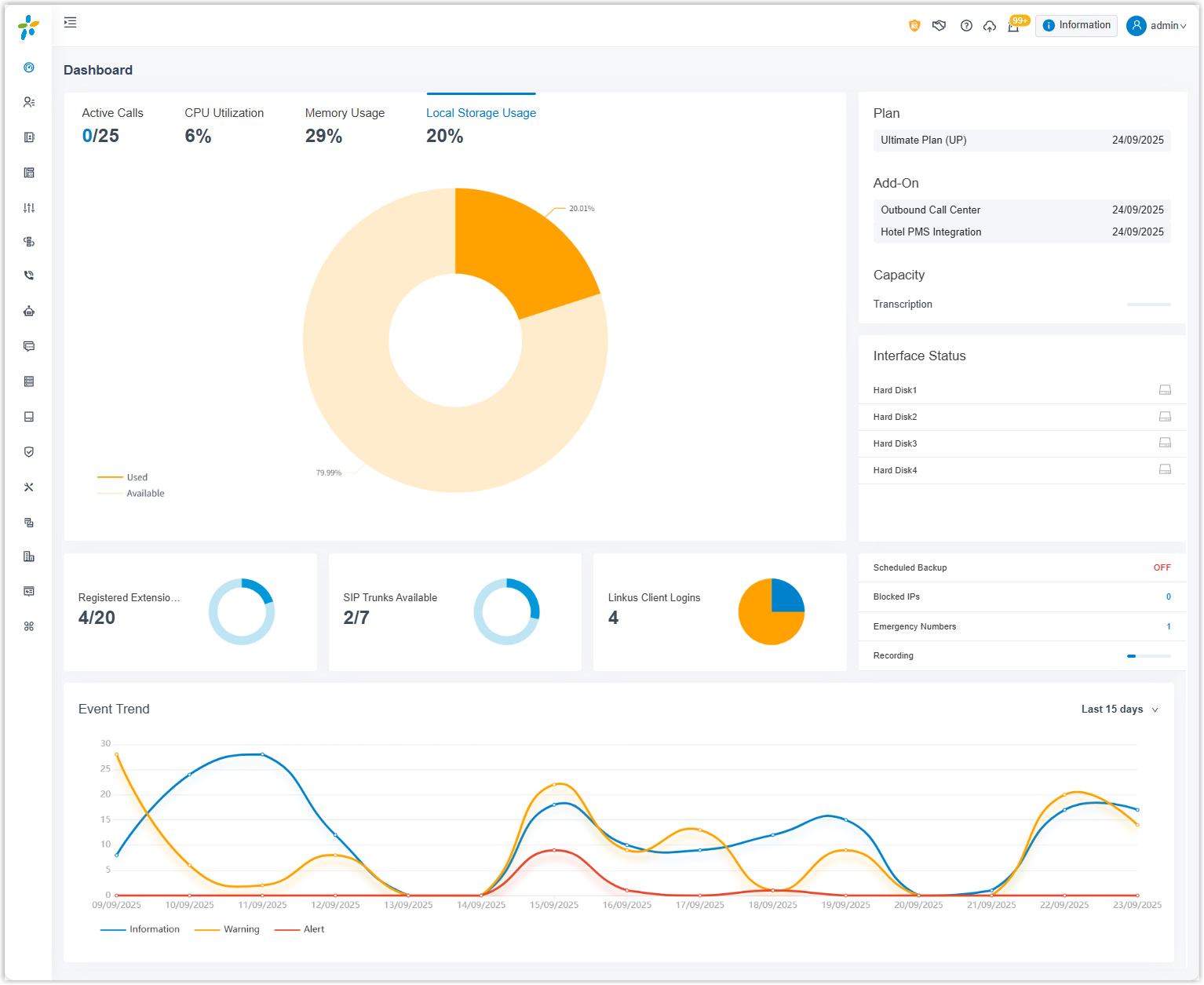Open the Blocked IPs count link
1204x985 pixels.
point(1168,597)
